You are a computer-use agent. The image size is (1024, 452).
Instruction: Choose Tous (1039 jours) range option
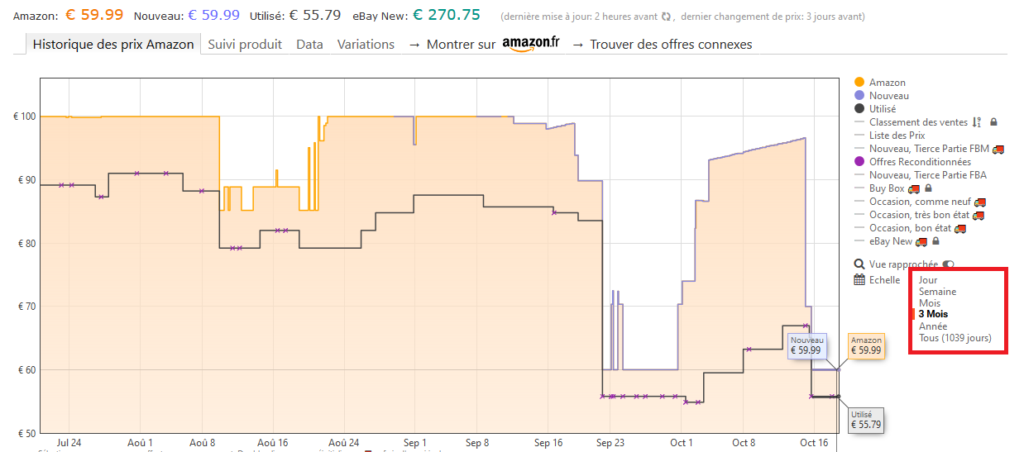tap(955, 338)
